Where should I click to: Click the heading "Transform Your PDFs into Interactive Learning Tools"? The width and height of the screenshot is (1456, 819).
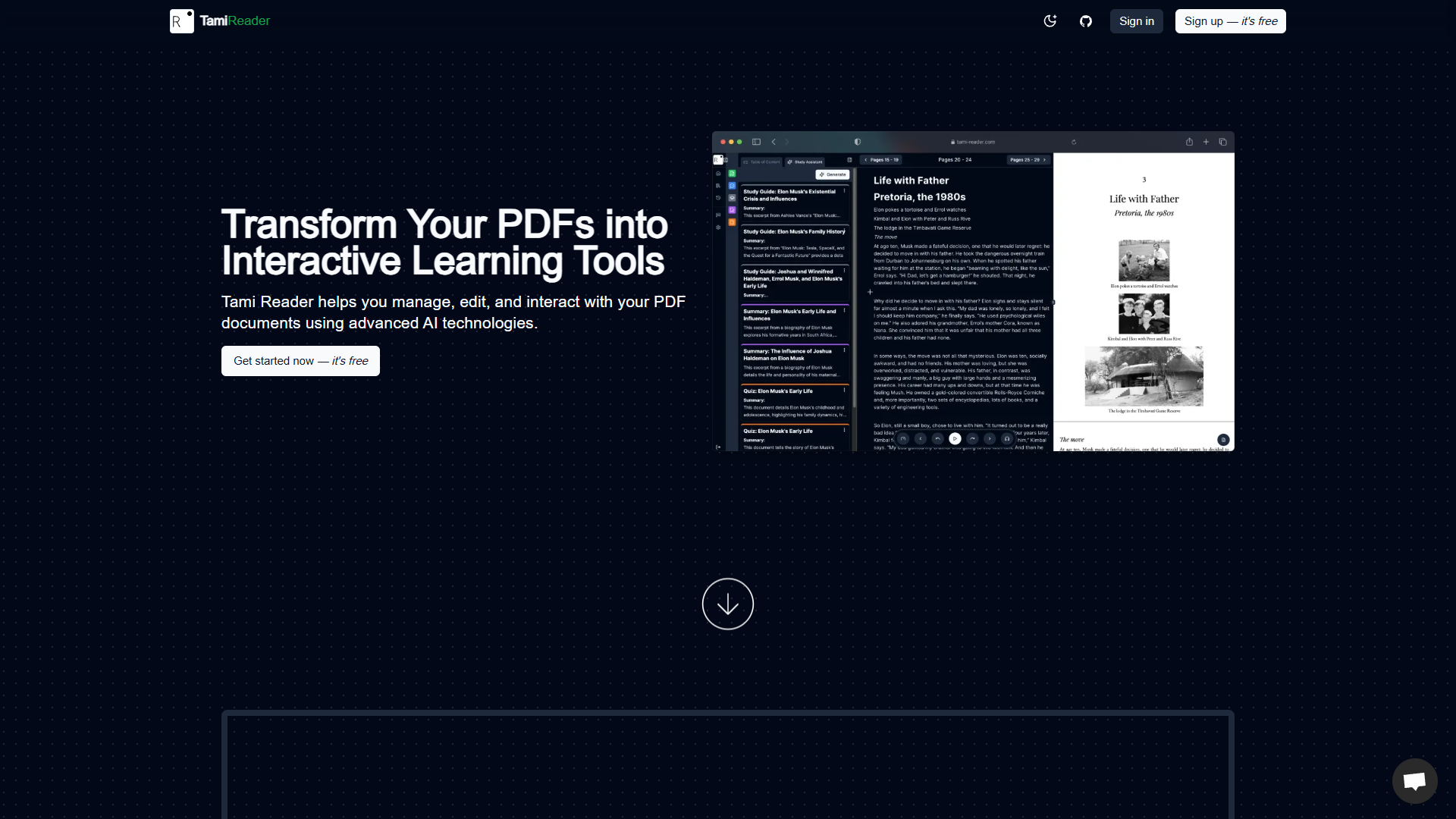point(444,243)
